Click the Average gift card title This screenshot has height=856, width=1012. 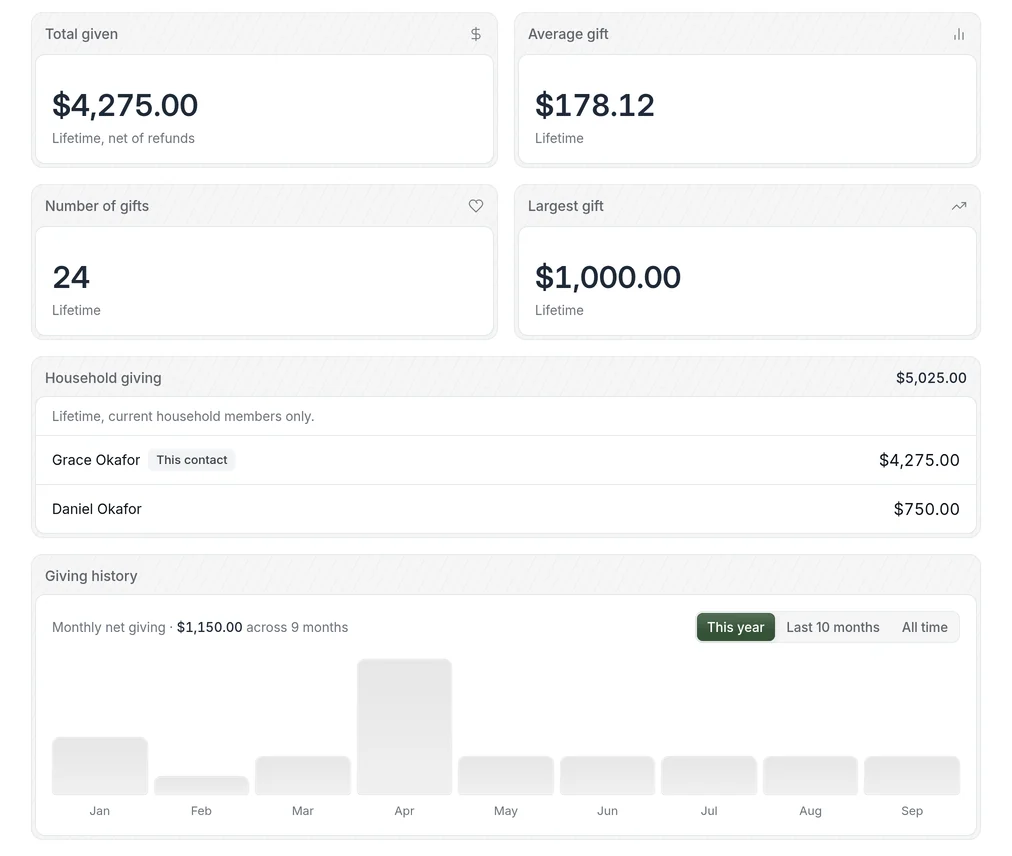568,34
